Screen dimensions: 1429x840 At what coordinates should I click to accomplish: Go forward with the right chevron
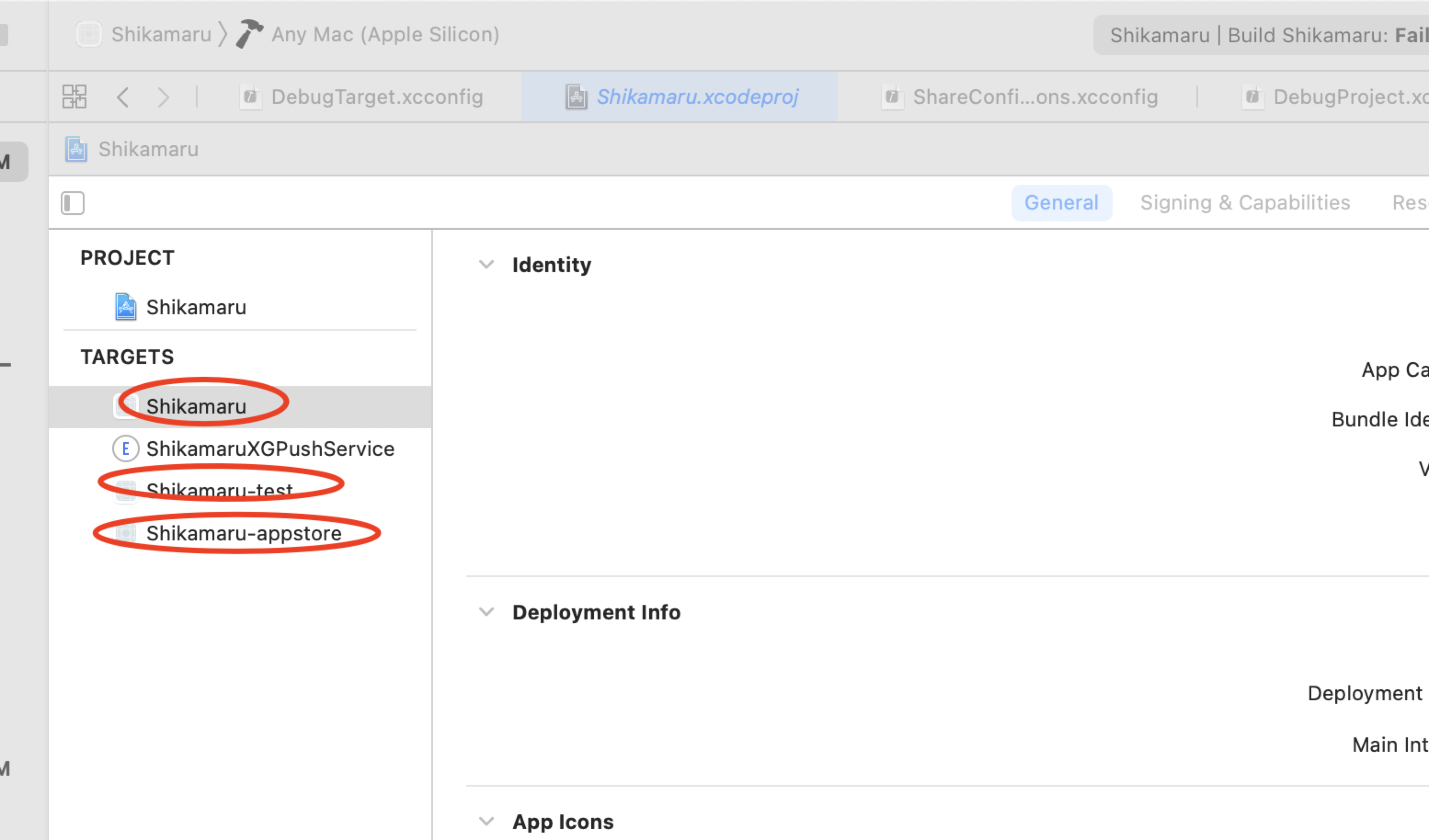(164, 97)
